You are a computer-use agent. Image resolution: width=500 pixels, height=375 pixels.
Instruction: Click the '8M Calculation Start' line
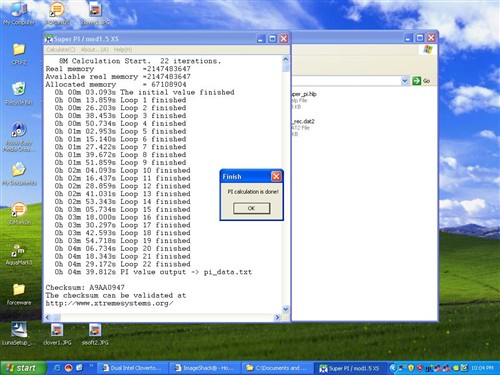click(x=140, y=61)
